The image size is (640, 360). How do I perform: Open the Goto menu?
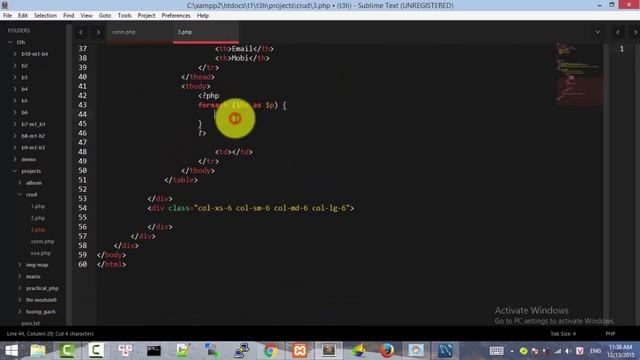105,16
